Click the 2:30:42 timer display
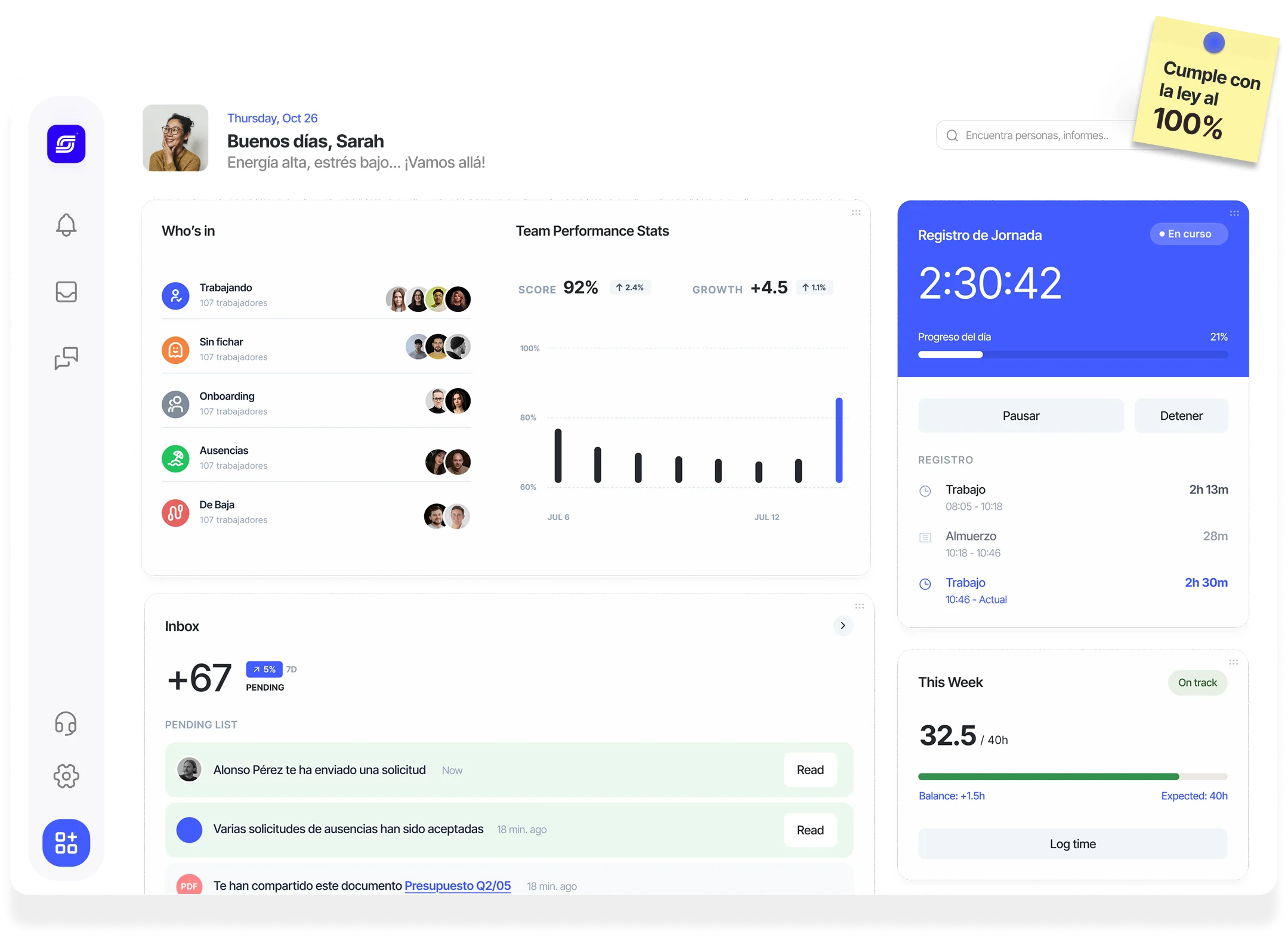Viewport: 1288px width, 937px height. [x=990, y=283]
